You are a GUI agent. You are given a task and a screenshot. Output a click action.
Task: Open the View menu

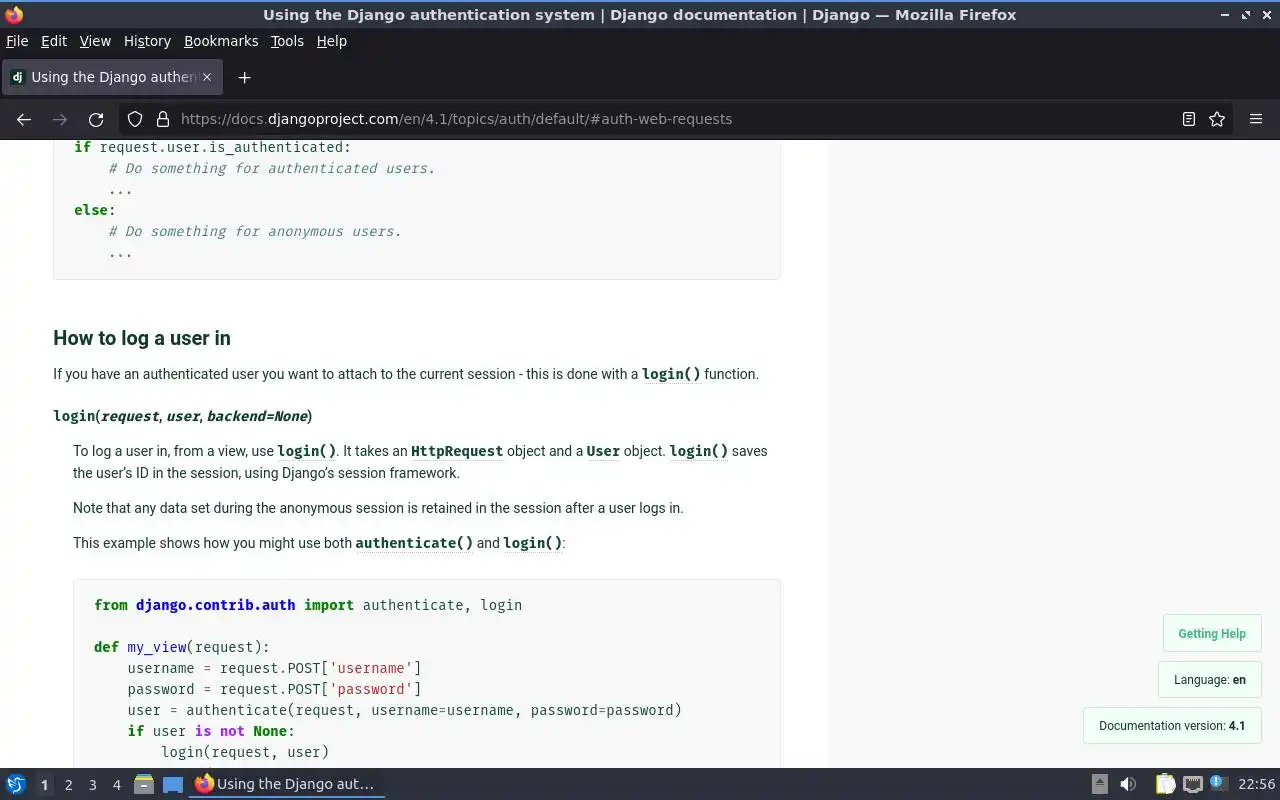95,41
